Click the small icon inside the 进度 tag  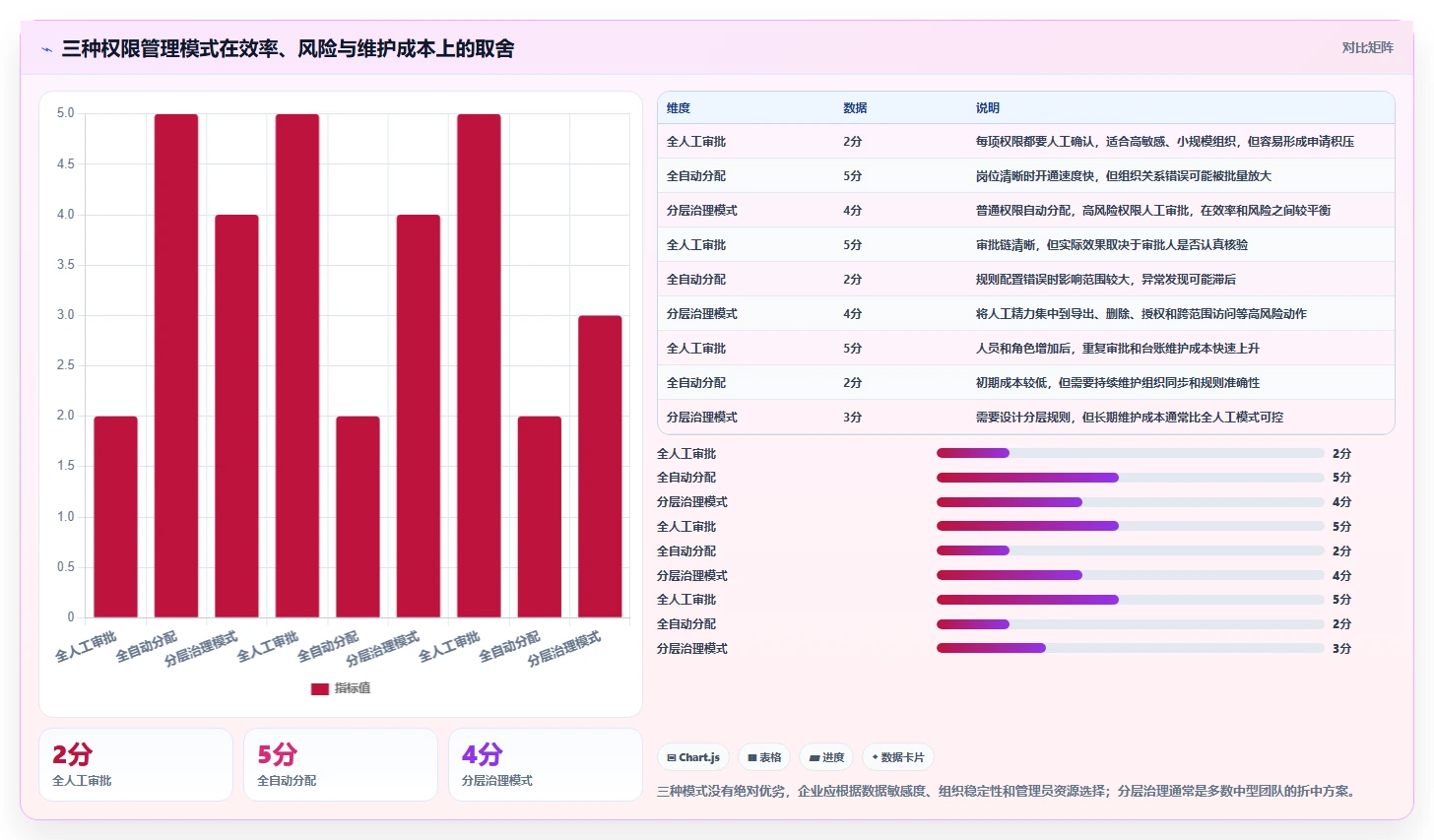point(815,757)
